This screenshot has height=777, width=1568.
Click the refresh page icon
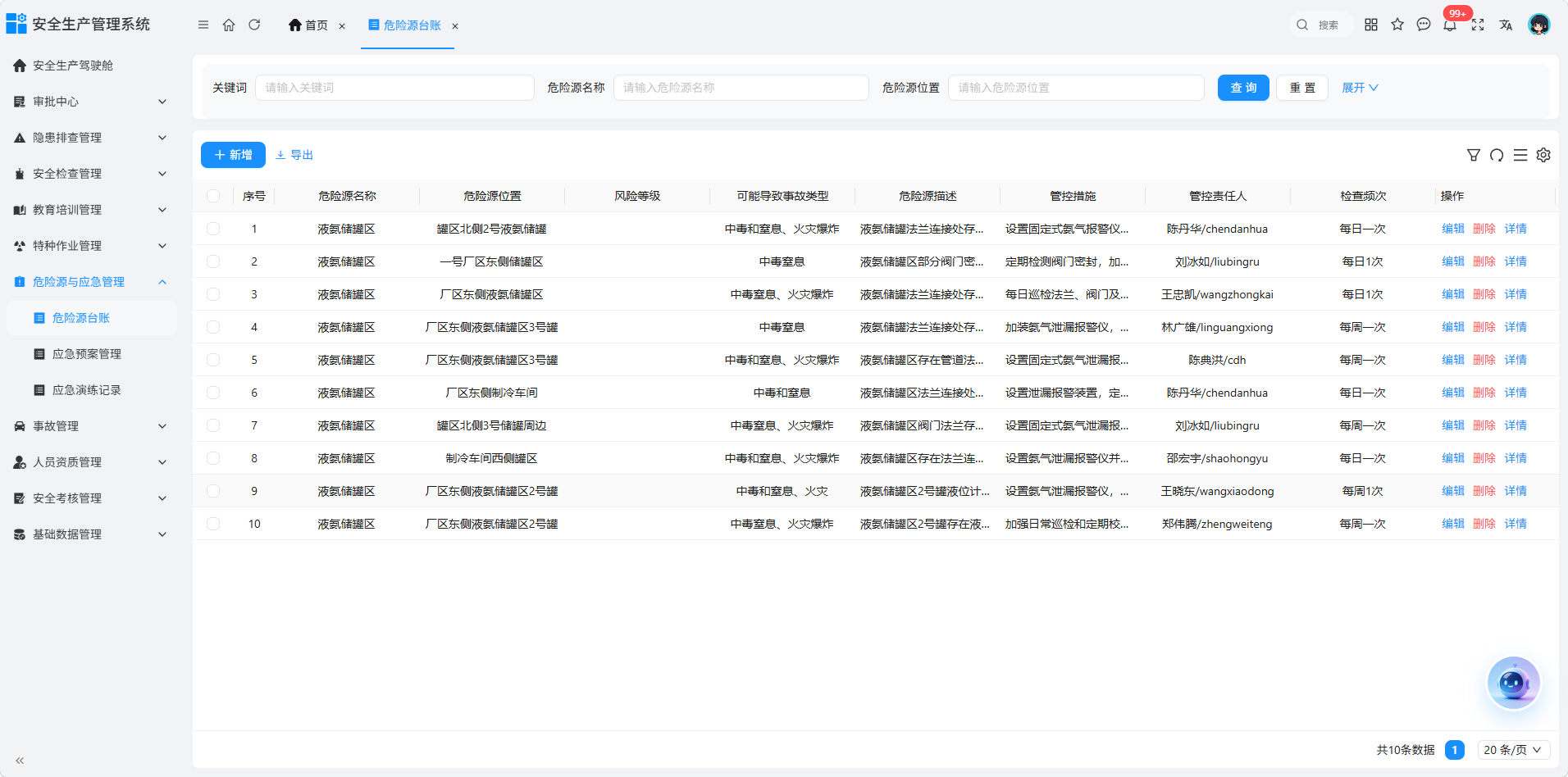[x=254, y=25]
